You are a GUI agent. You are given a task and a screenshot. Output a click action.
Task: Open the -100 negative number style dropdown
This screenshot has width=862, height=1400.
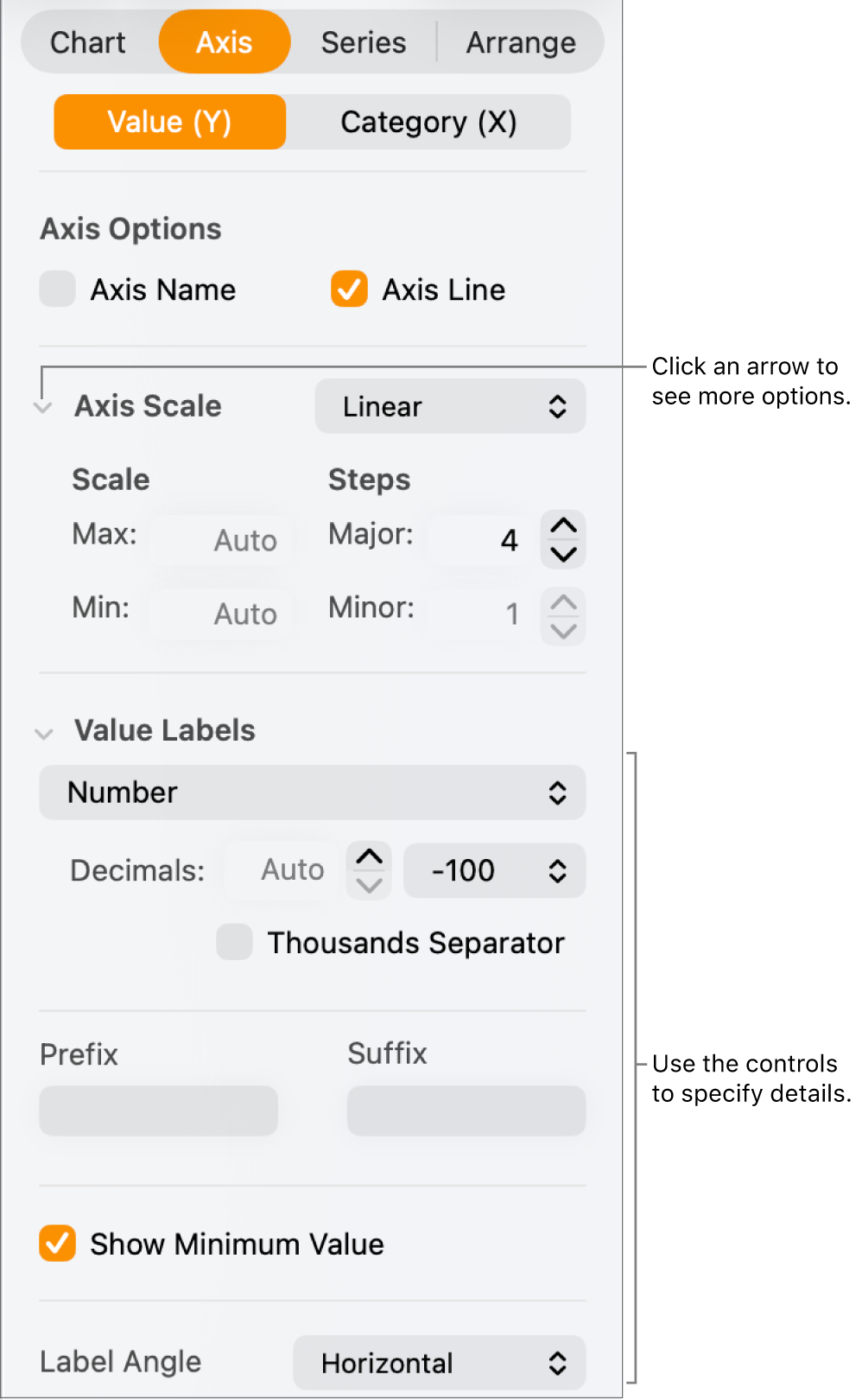pos(494,871)
